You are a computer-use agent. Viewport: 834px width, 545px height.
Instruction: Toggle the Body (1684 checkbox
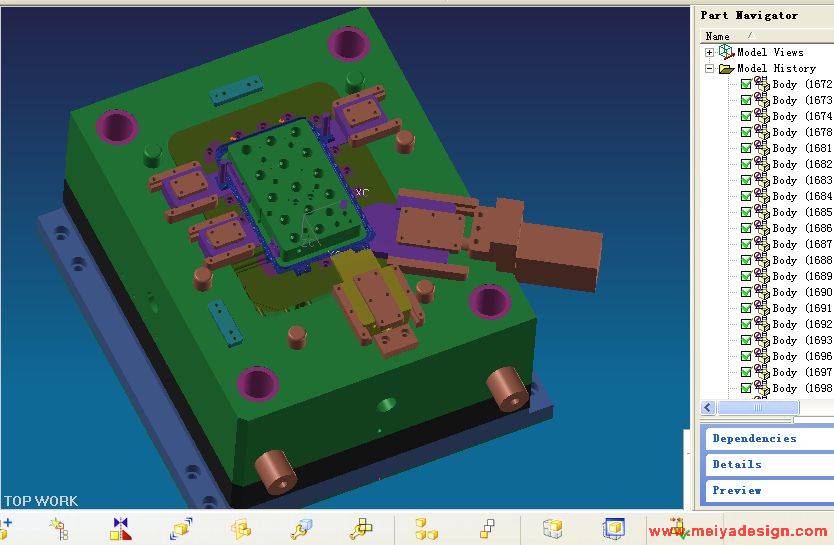click(x=746, y=196)
